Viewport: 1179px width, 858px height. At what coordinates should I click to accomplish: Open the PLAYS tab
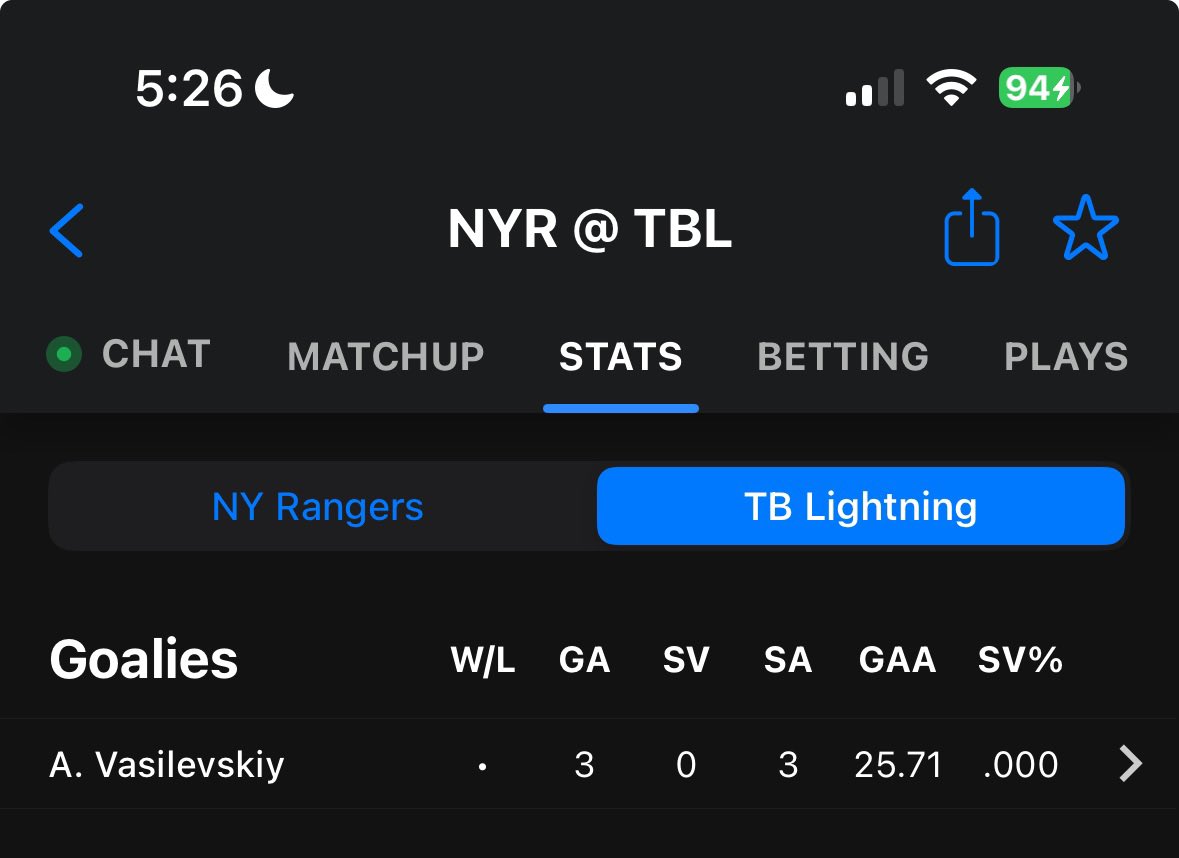point(1066,356)
